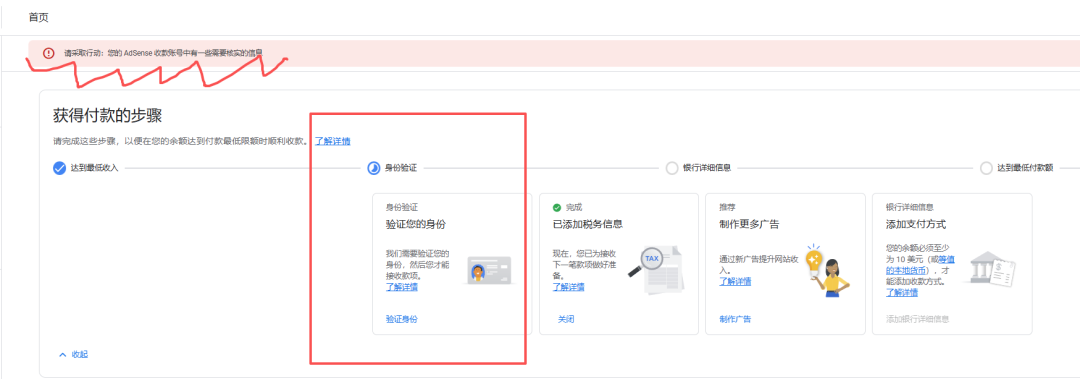Select the 达到最低付款额 step circle
This screenshot has height=379, width=1080.
pyautogui.click(x=986, y=168)
